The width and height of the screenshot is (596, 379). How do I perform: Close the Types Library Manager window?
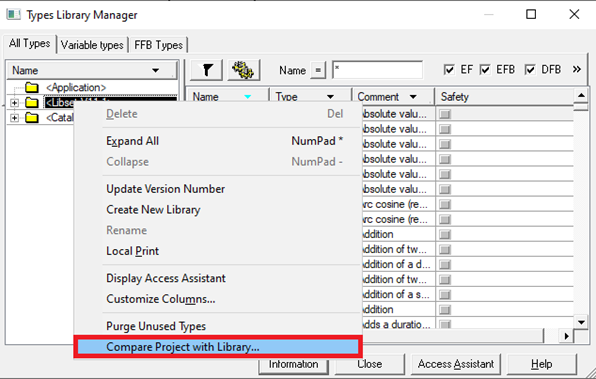pyautogui.click(x=574, y=14)
